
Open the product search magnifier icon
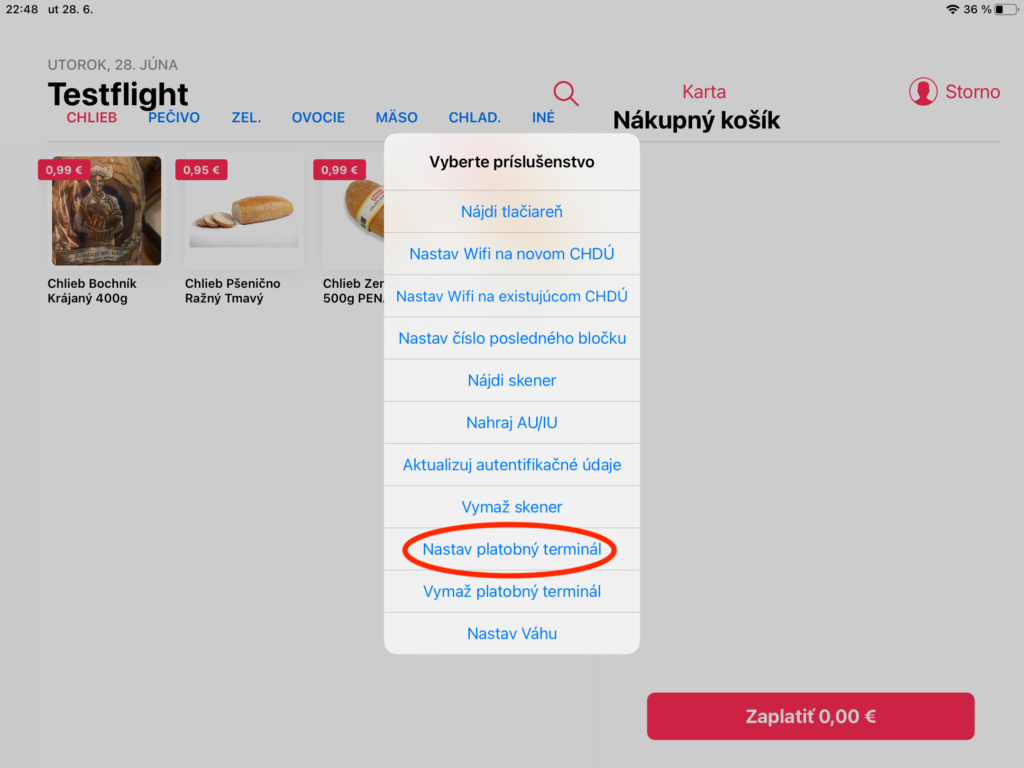(566, 93)
